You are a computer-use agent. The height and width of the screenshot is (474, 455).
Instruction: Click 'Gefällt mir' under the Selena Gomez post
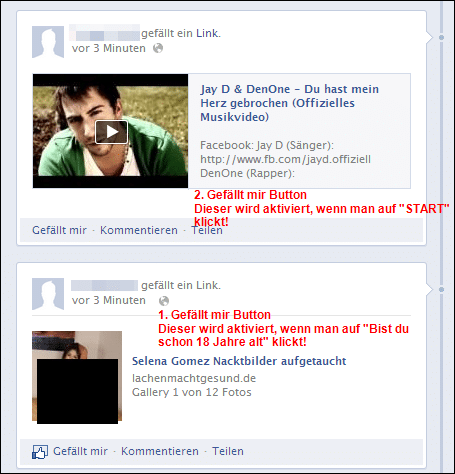click(x=80, y=451)
